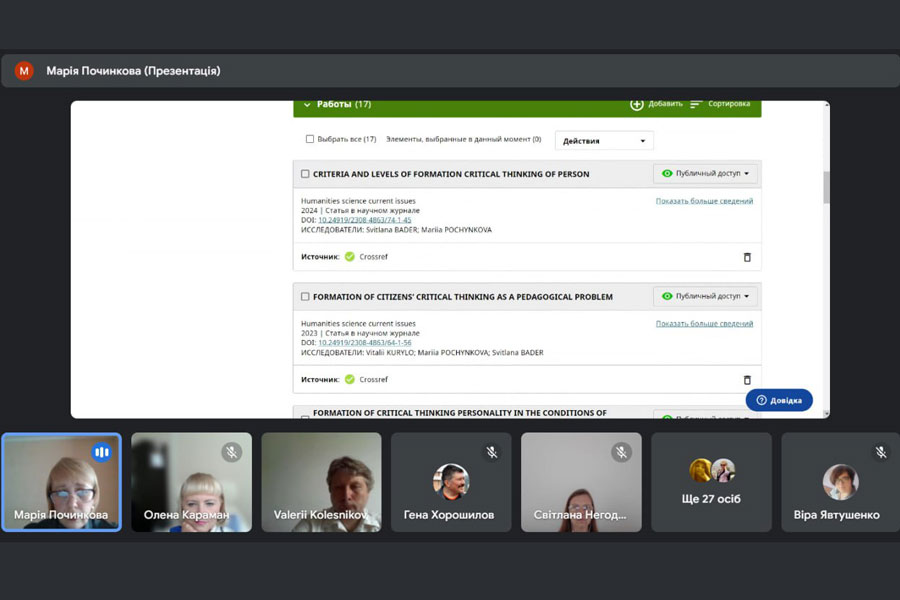Click Віра Явтушенко's round avatar
Viewport: 900px width, 600px height.
click(841, 481)
